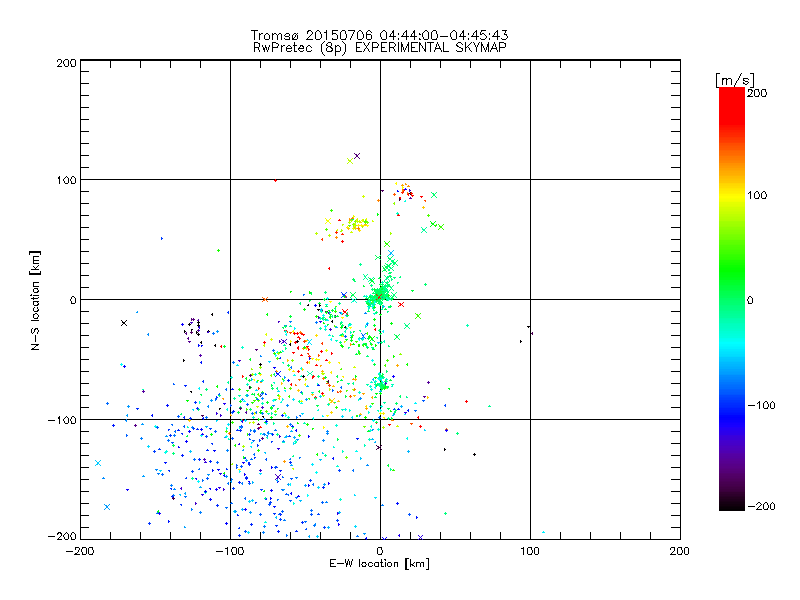Screen dimensions: 800x600
Task: Click the plot title 'Tromsø 20150706 04:44:00-04:45:43'
Action: pos(379,35)
